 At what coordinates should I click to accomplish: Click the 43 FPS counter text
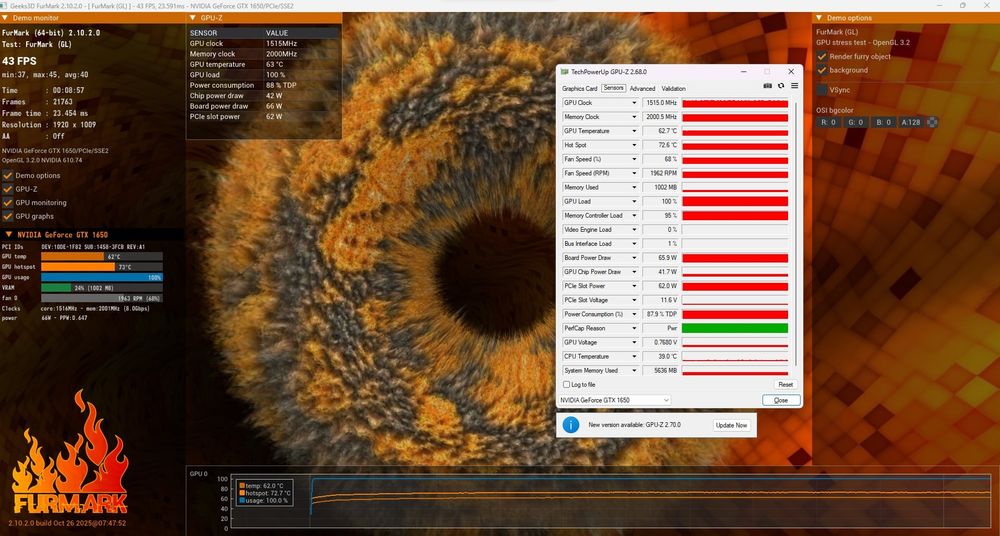tap(19, 61)
